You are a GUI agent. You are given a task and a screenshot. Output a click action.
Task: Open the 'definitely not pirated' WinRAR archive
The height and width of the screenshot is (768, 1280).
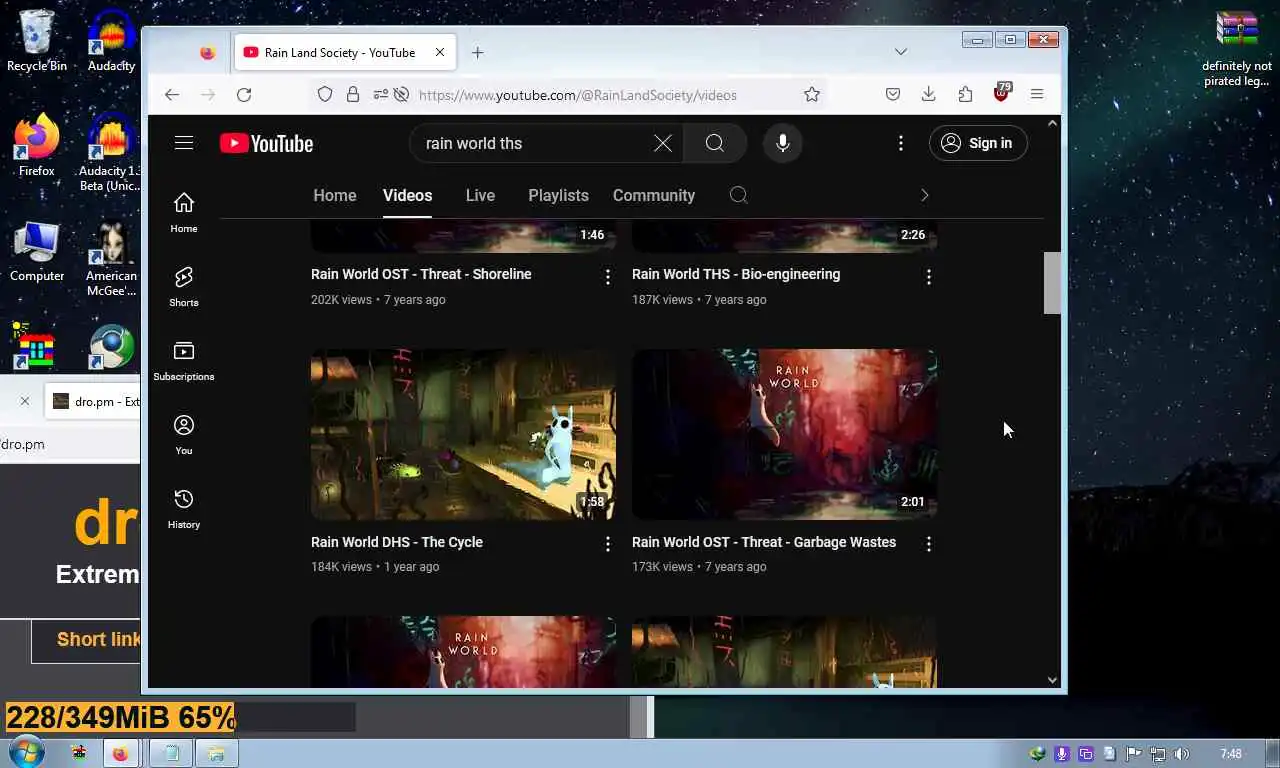pos(1237,48)
